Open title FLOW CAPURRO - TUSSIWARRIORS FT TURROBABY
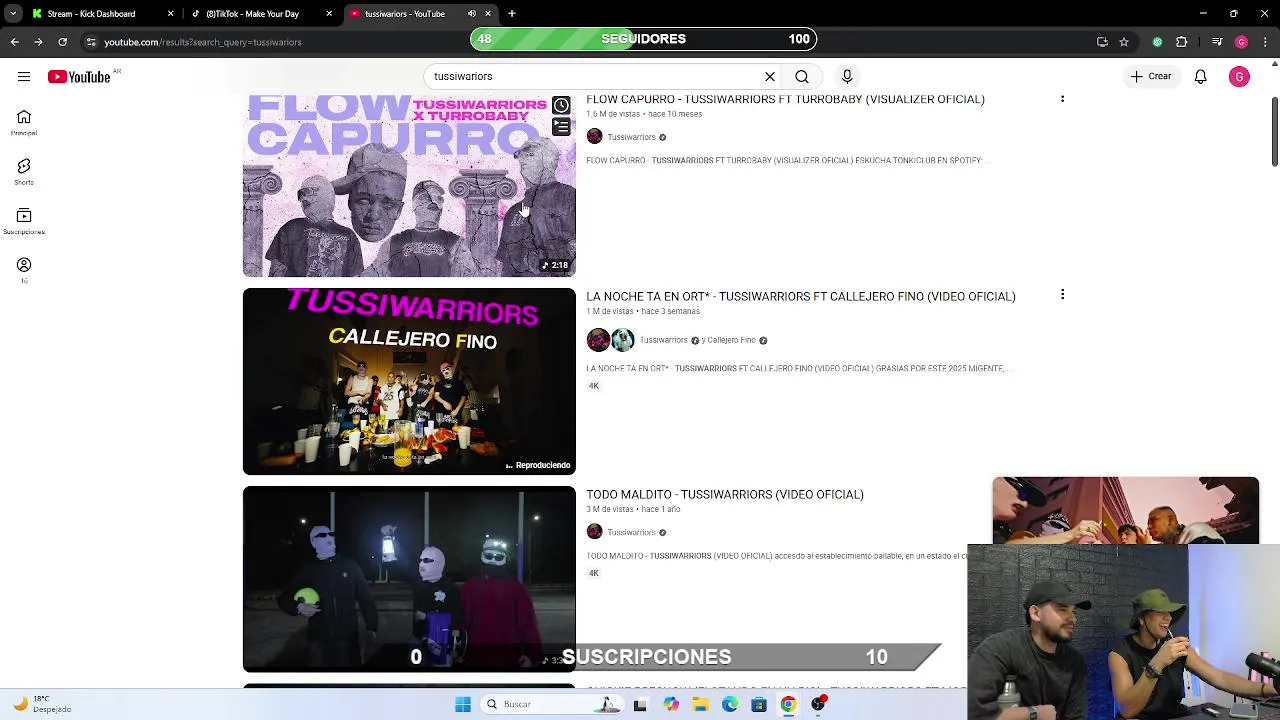Screen dimensions: 1280x720 click(785, 99)
